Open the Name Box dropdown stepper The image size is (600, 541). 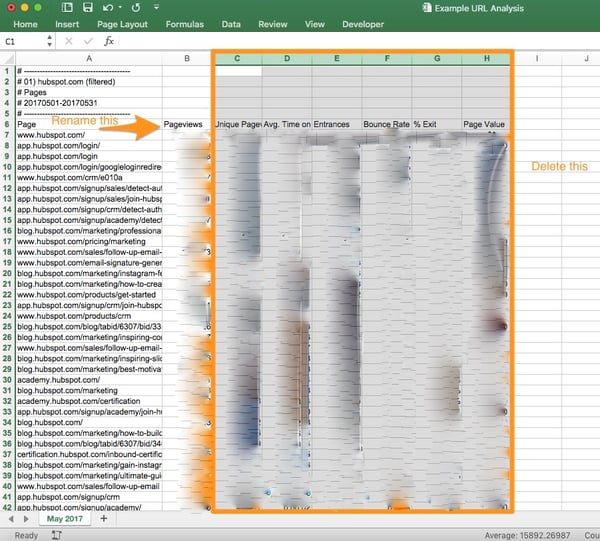[52, 42]
